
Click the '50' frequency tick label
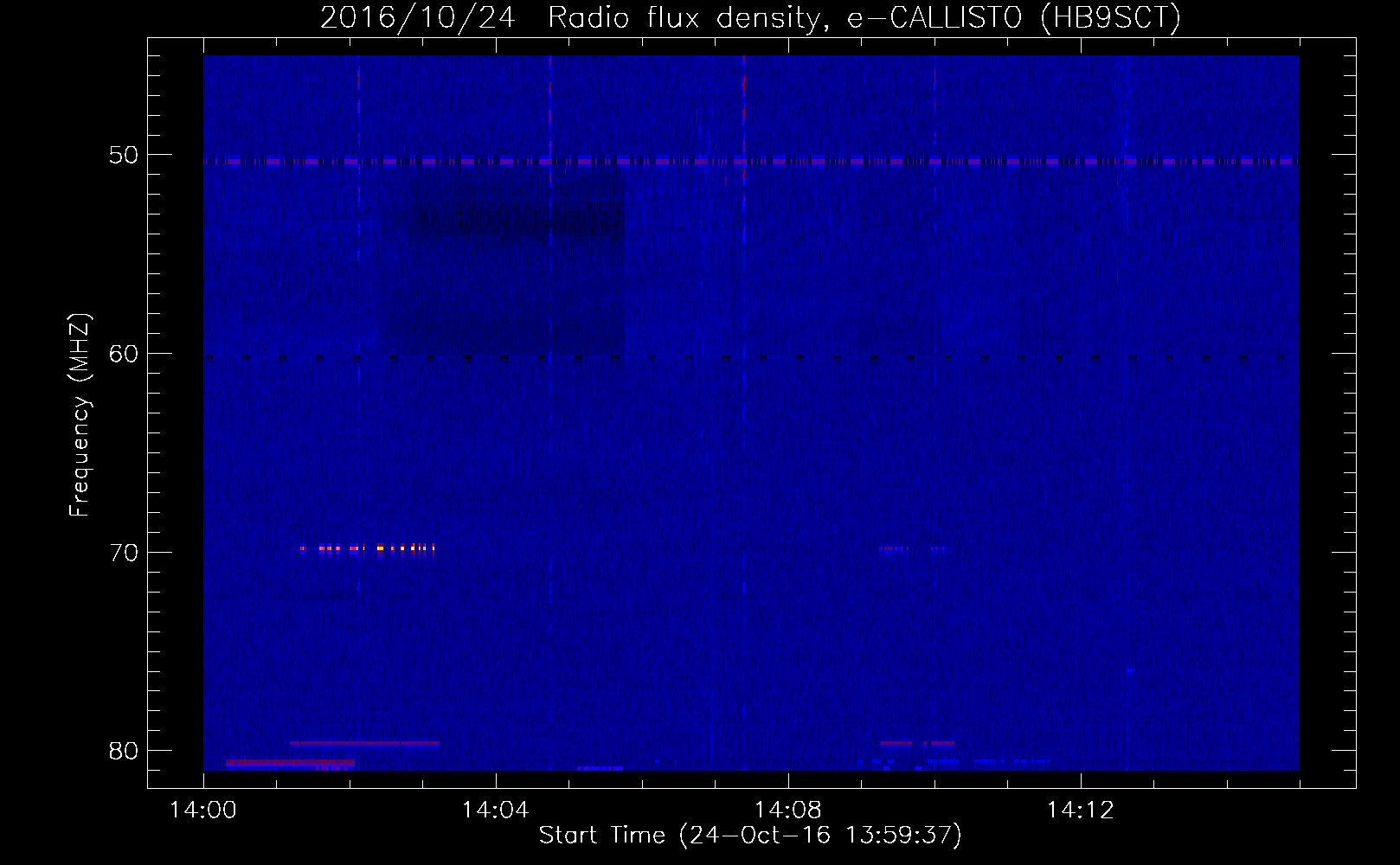coord(124,155)
